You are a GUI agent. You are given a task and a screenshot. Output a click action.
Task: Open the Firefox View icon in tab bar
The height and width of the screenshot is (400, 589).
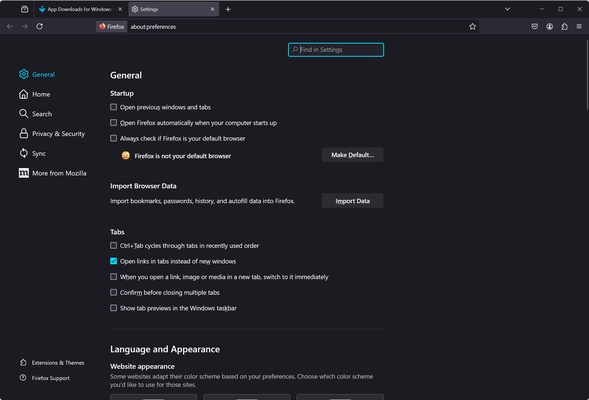24,9
